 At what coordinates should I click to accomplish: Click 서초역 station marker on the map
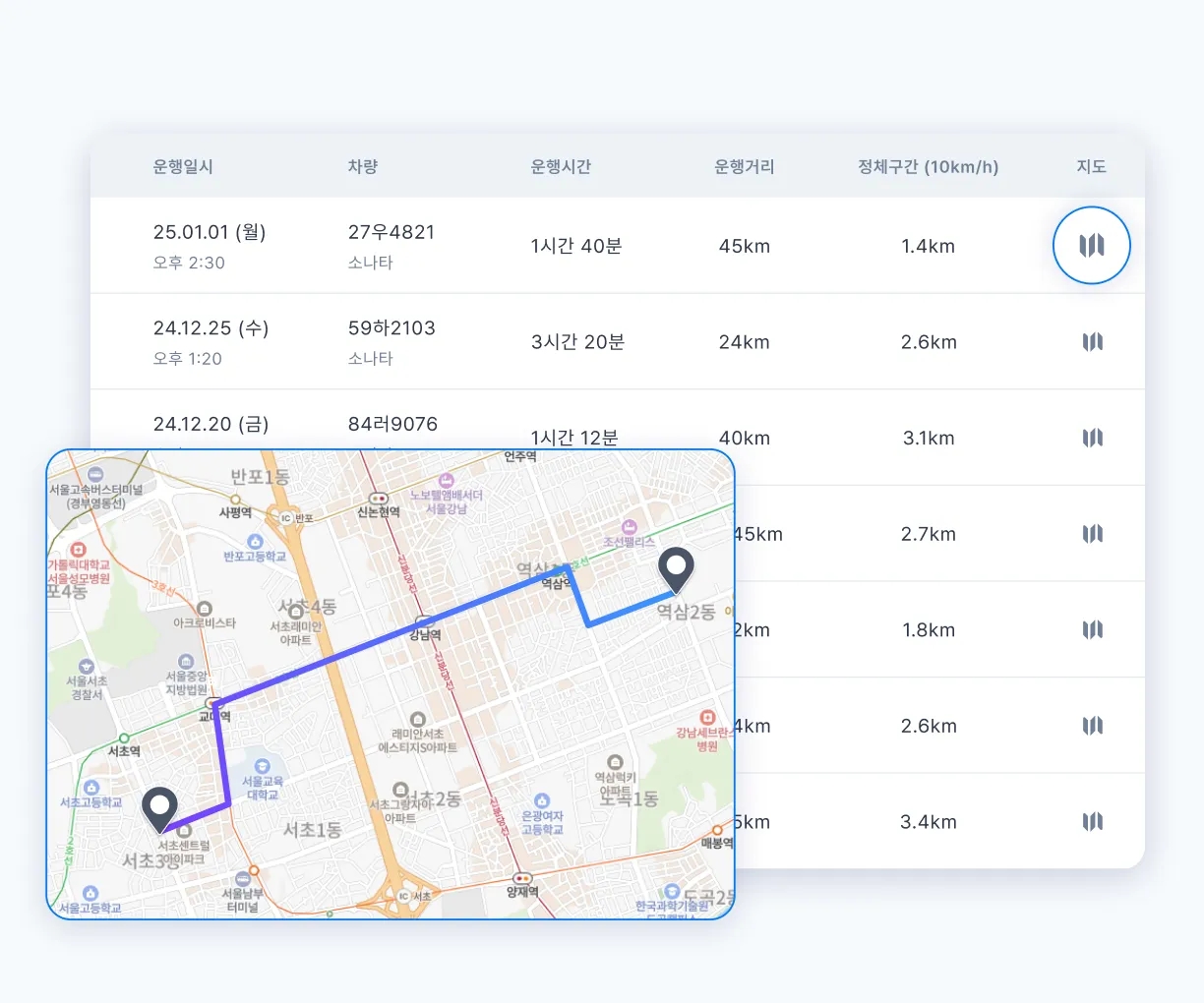coord(124,737)
